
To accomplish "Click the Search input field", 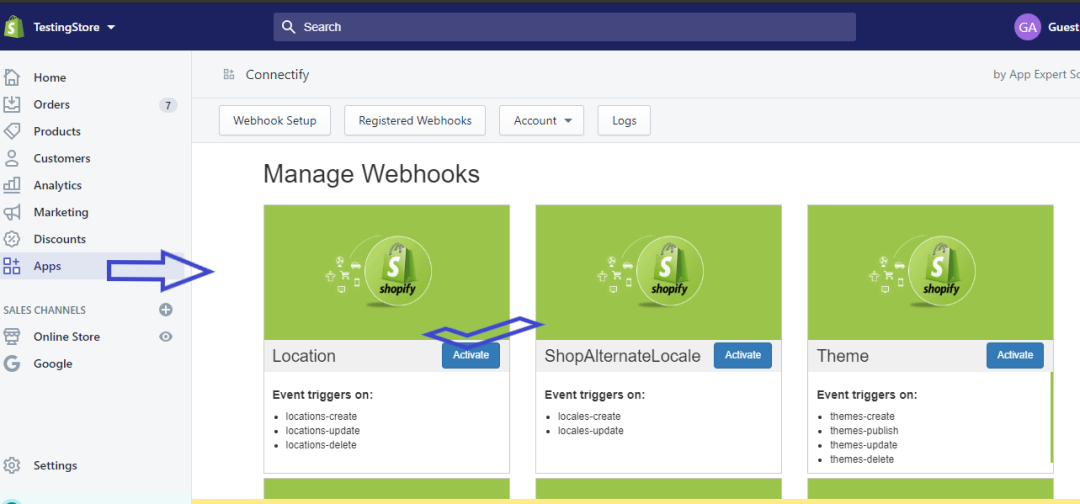I will (x=564, y=27).
